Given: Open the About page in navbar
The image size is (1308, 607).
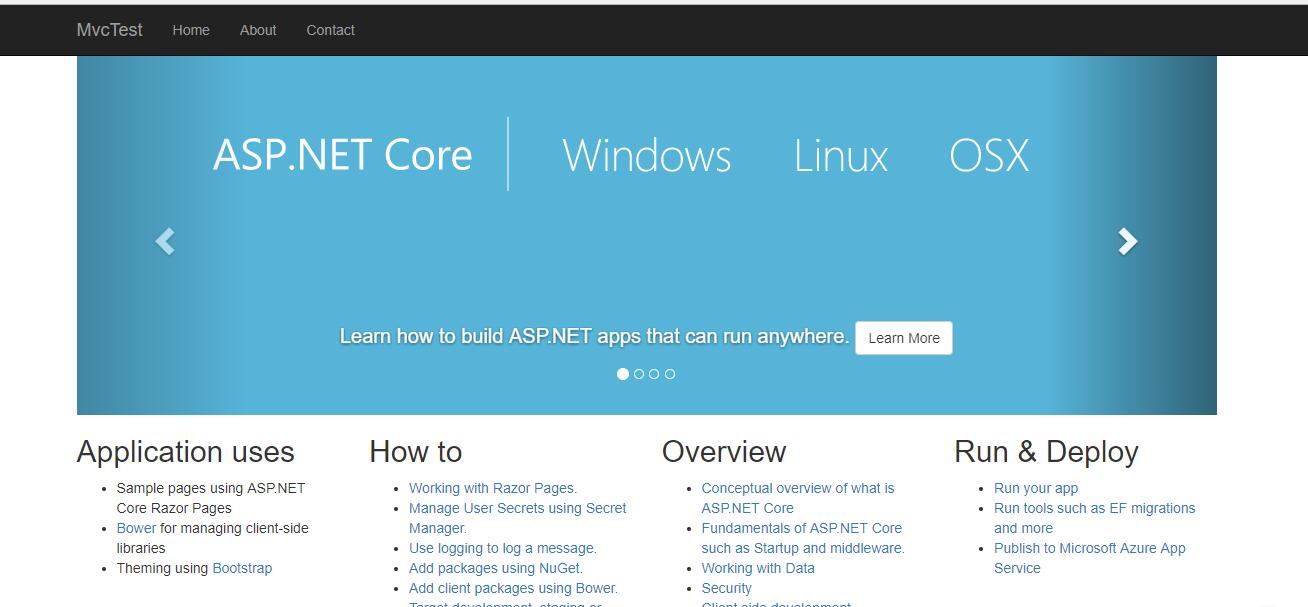Looking at the screenshot, I should (x=258, y=30).
